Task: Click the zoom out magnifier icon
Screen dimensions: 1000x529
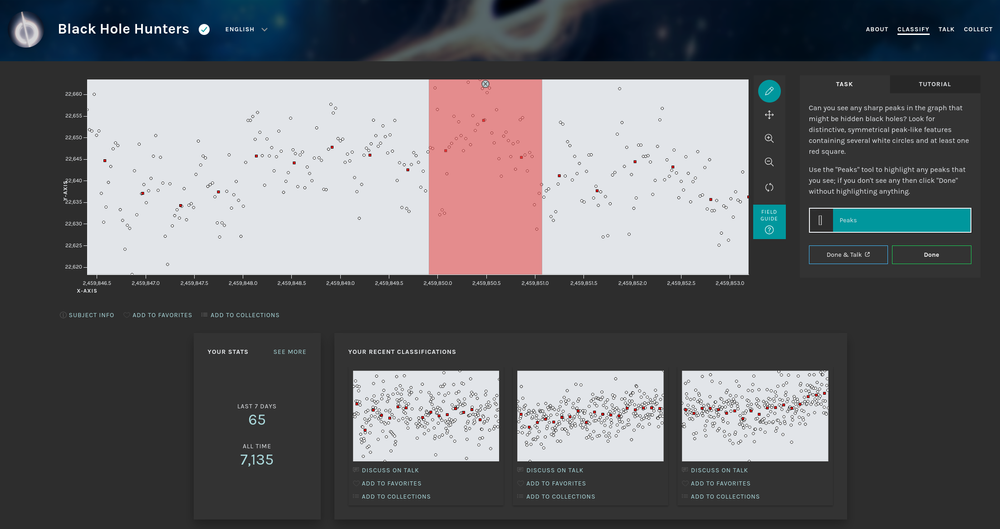Action: click(769, 162)
